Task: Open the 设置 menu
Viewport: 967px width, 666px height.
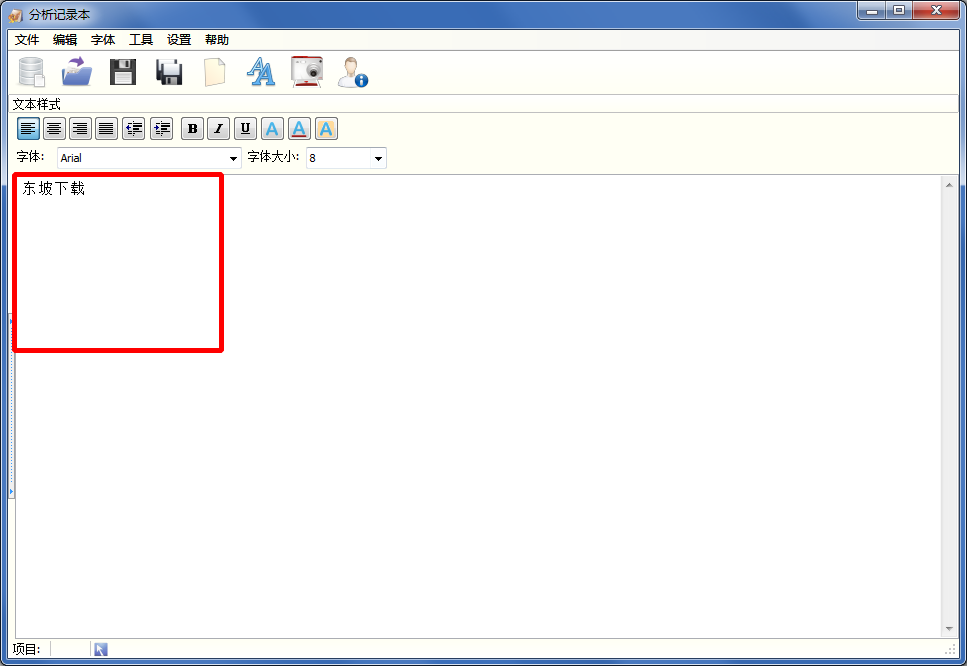Action: pyautogui.click(x=179, y=39)
